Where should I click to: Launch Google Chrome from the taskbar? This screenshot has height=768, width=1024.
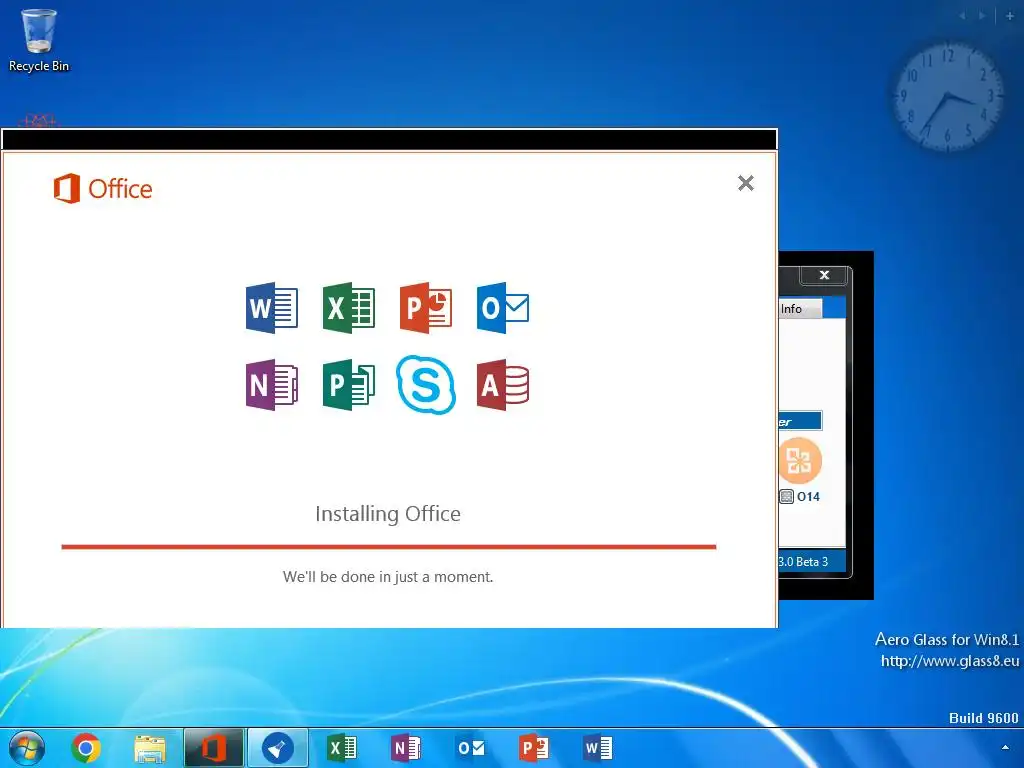(x=86, y=748)
